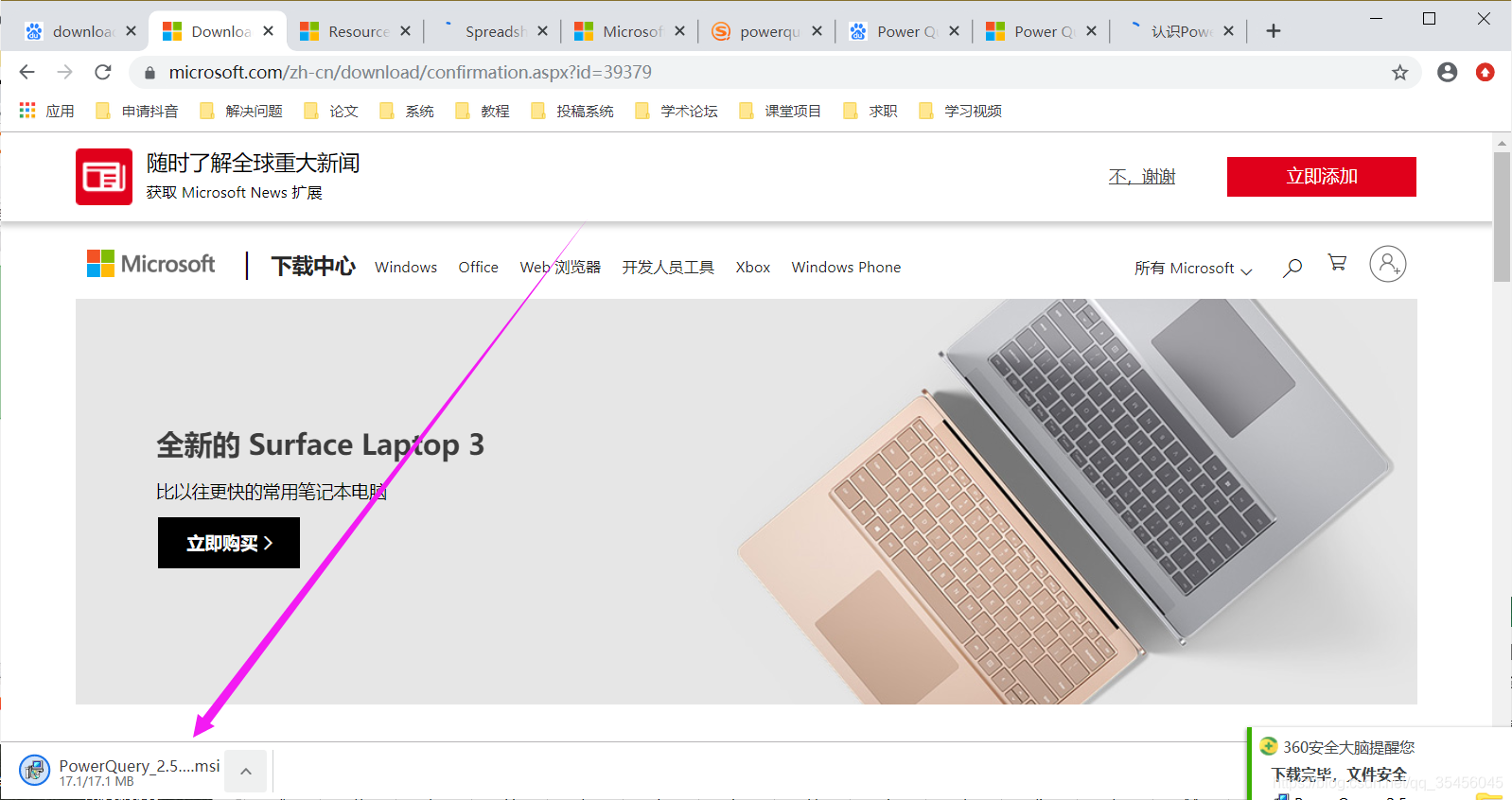Close the 认识Pow tab
Screen dimensions: 1512x800
coord(1228,31)
